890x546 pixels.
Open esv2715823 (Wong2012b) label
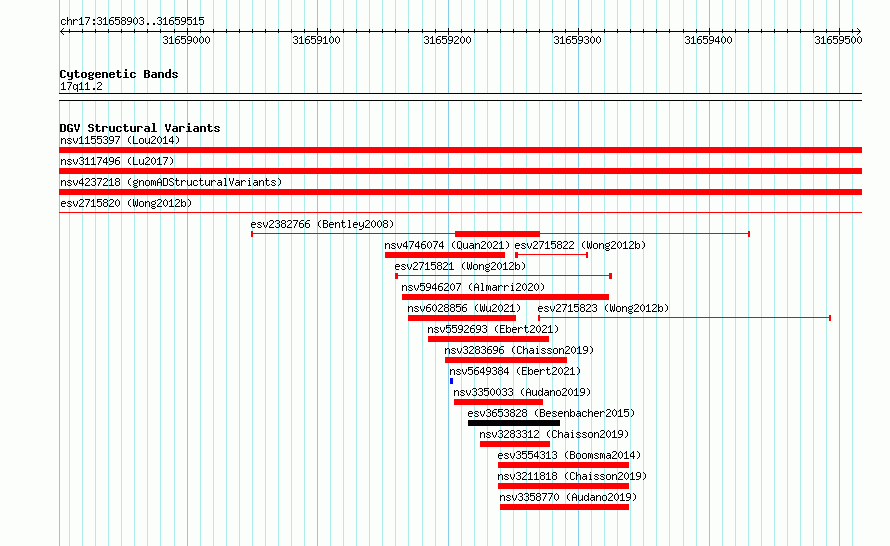[x=603, y=308]
